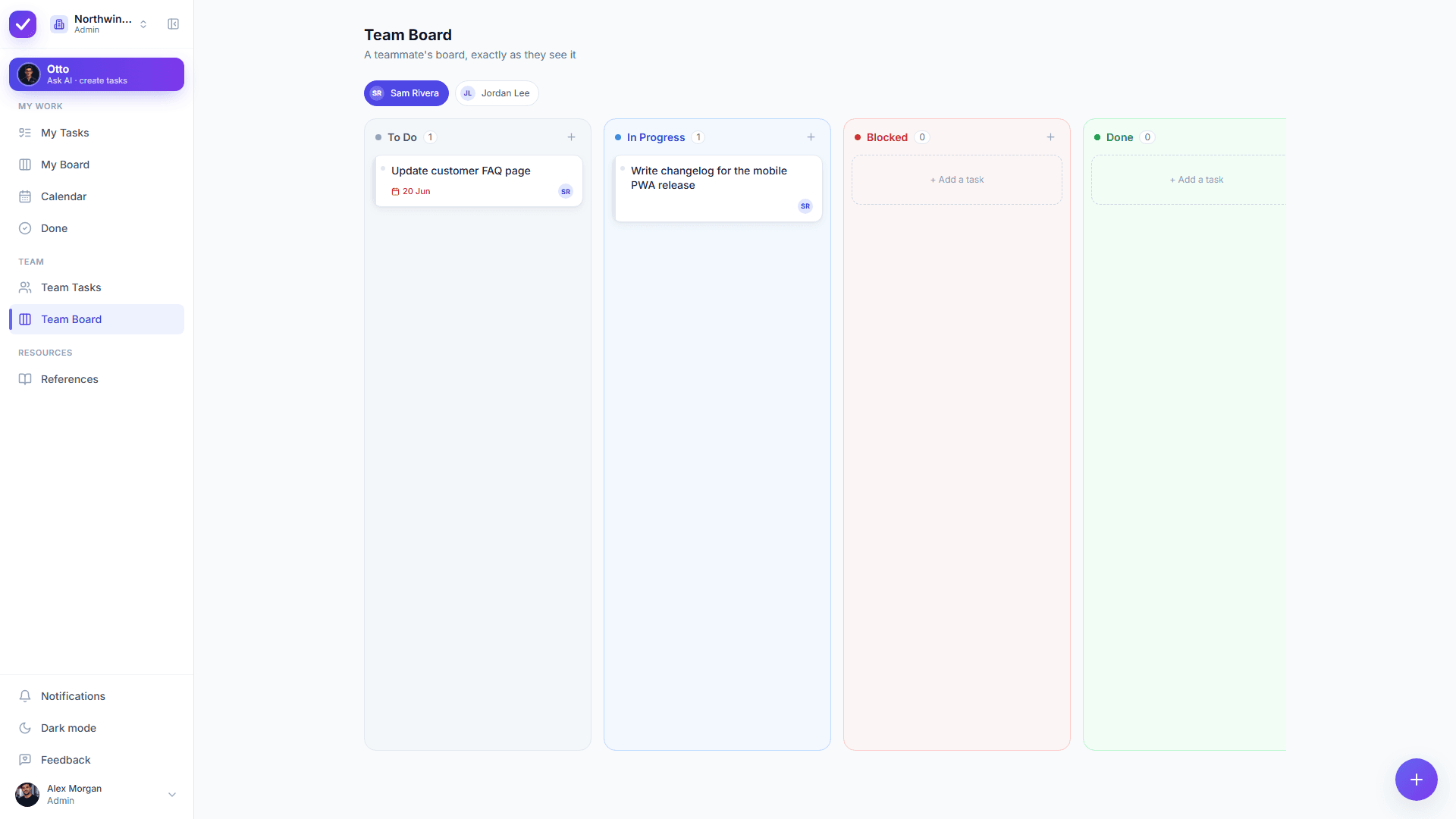Click the Blocked count badge
1456x819 pixels.
(x=922, y=137)
